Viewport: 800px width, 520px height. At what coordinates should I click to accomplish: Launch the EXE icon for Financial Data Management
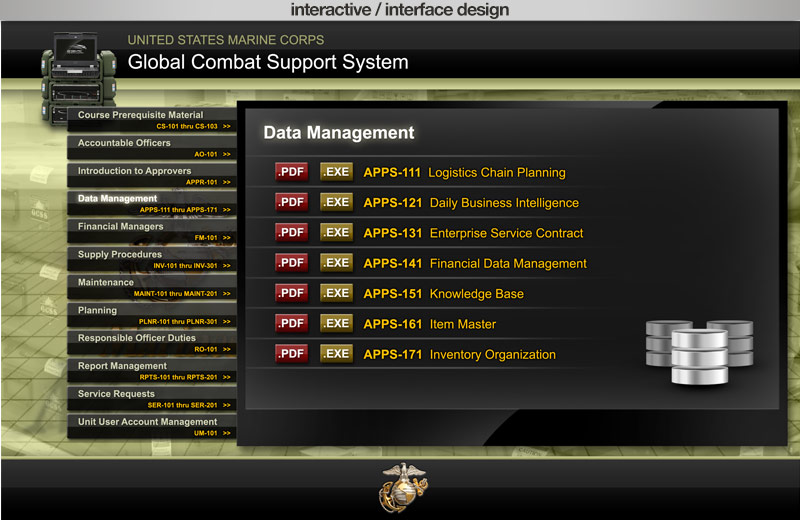(x=336, y=263)
